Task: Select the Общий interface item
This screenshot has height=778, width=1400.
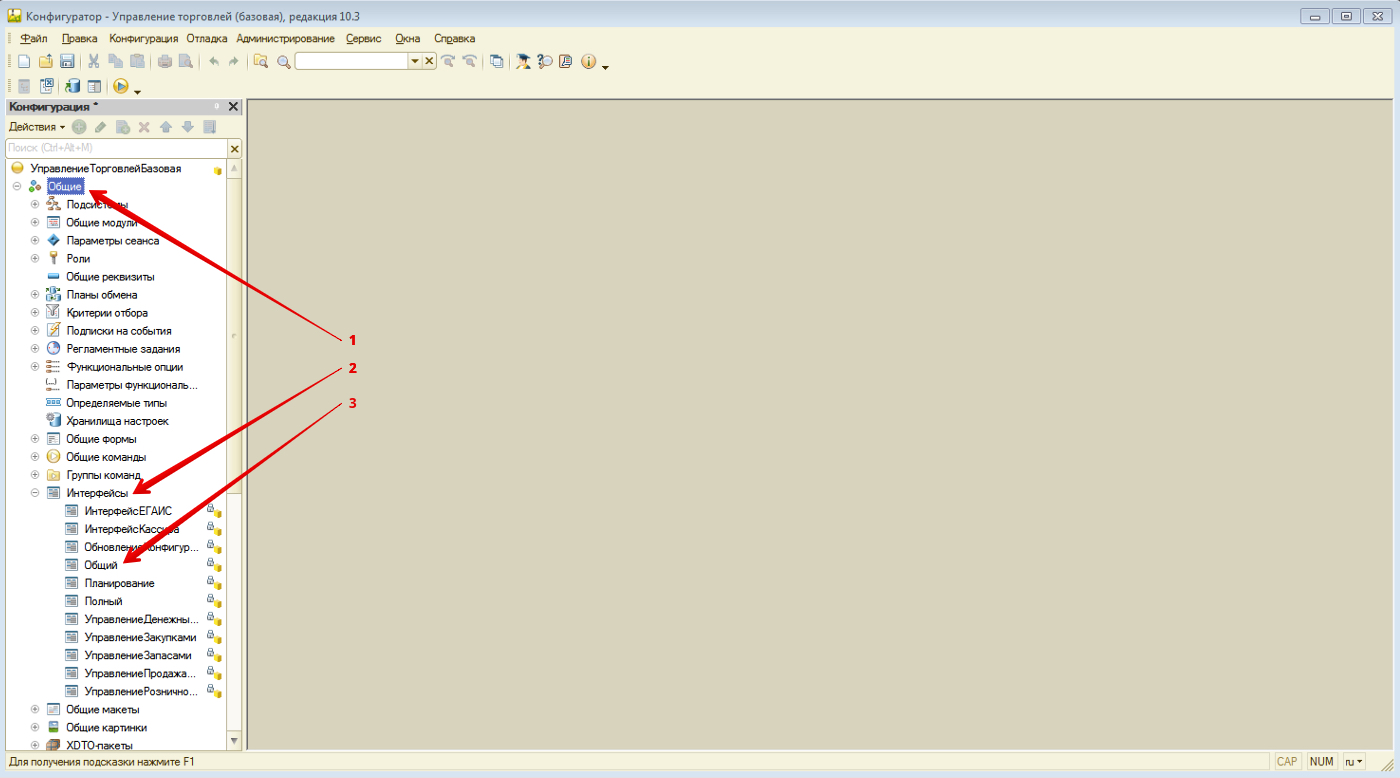Action: click(x=101, y=565)
